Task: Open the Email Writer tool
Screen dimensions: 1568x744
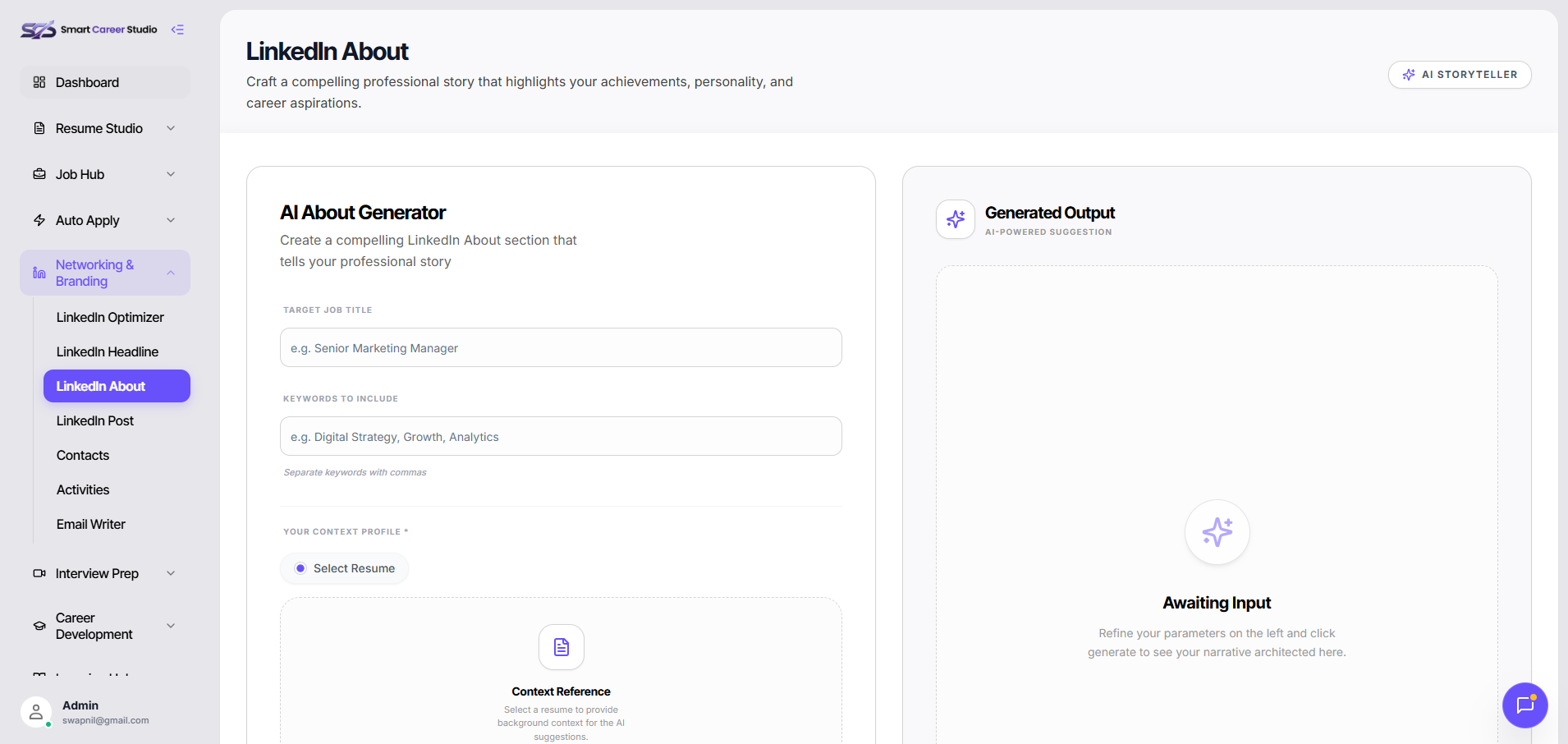Action: coord(91,524)
